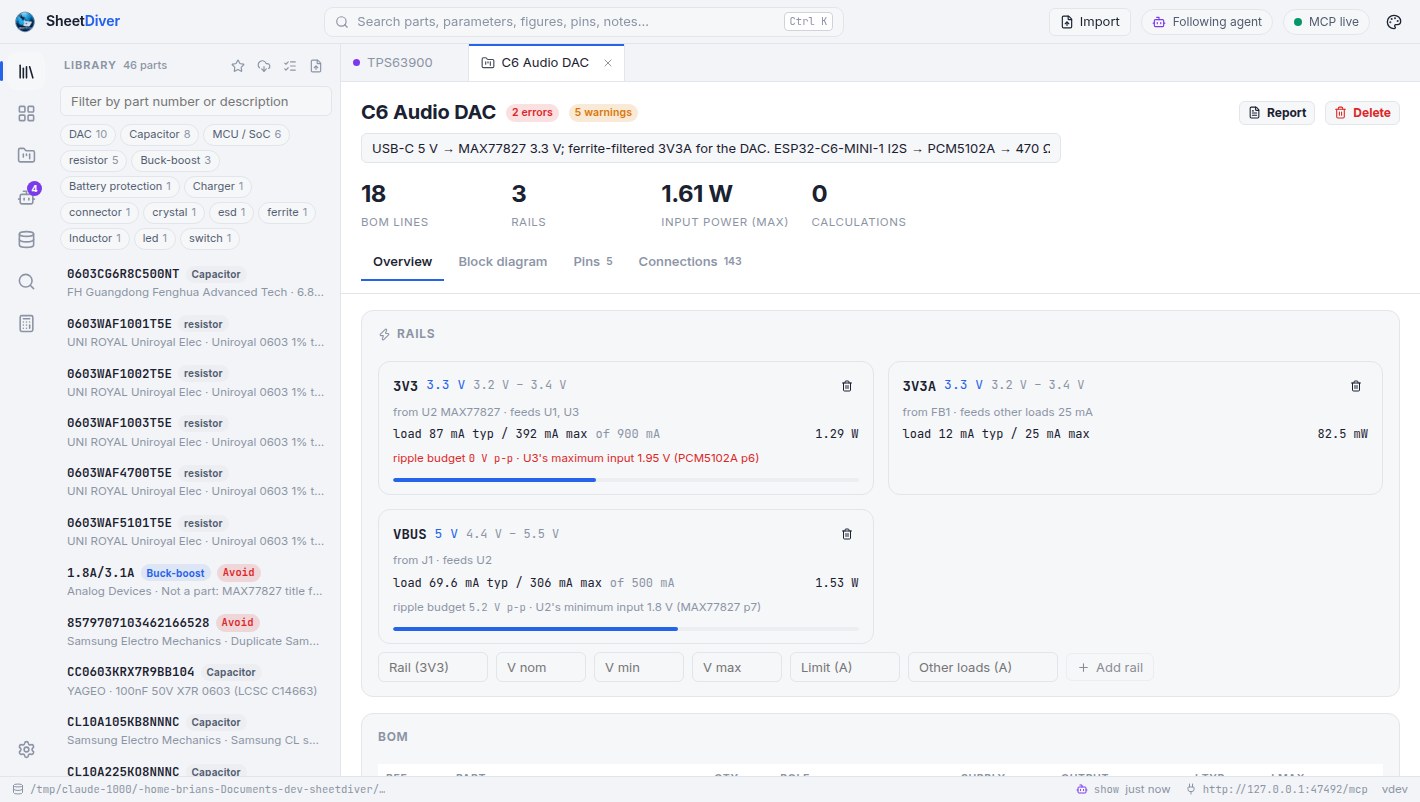Open the theme palette icon

1394,22
